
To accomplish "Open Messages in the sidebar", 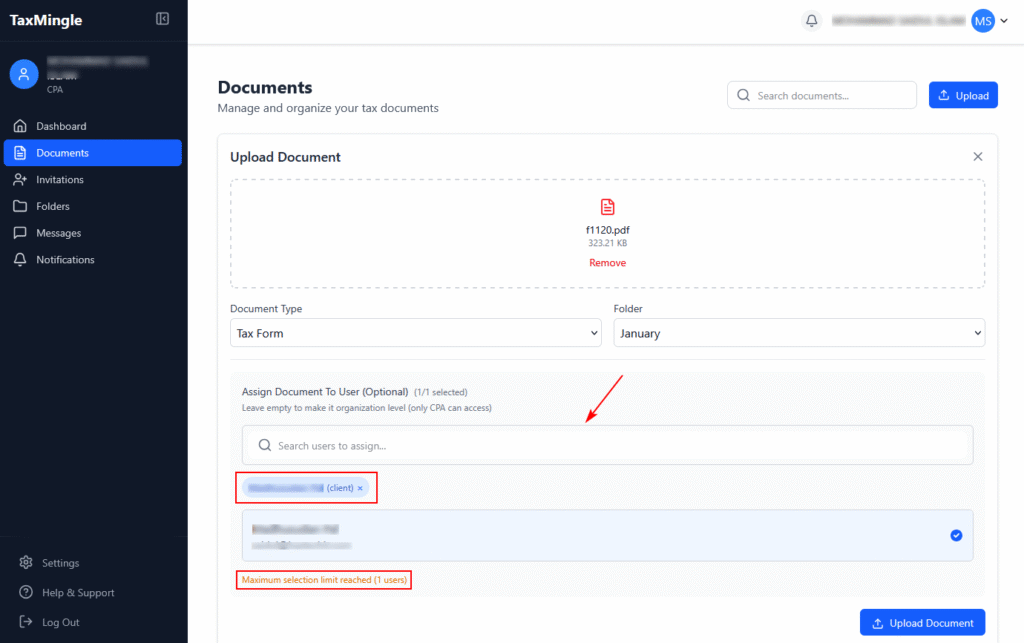I will pyautogui.click(x=59, y=233).
